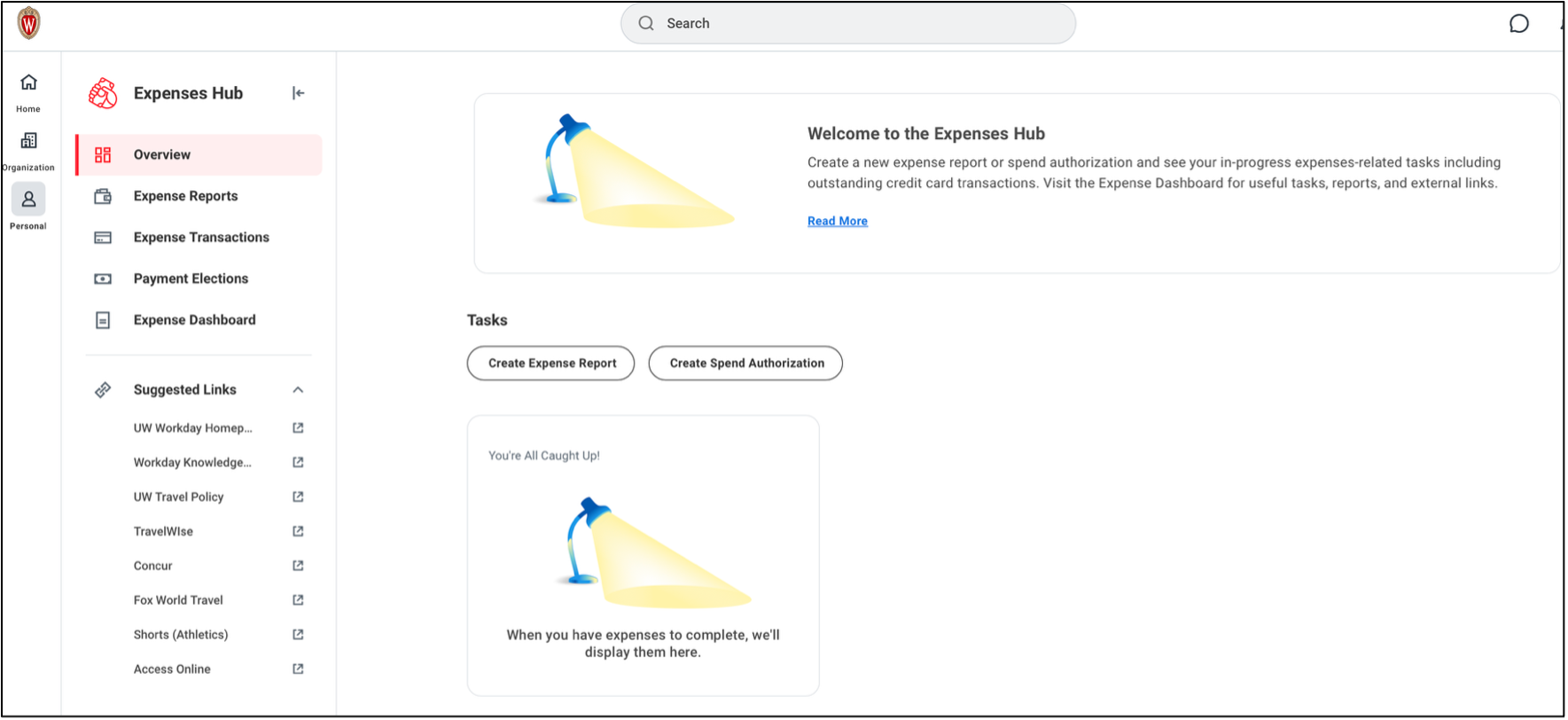Open the chat bubble icon
The width and height of the screenshot is (1568, 720).
(1518, 24)
